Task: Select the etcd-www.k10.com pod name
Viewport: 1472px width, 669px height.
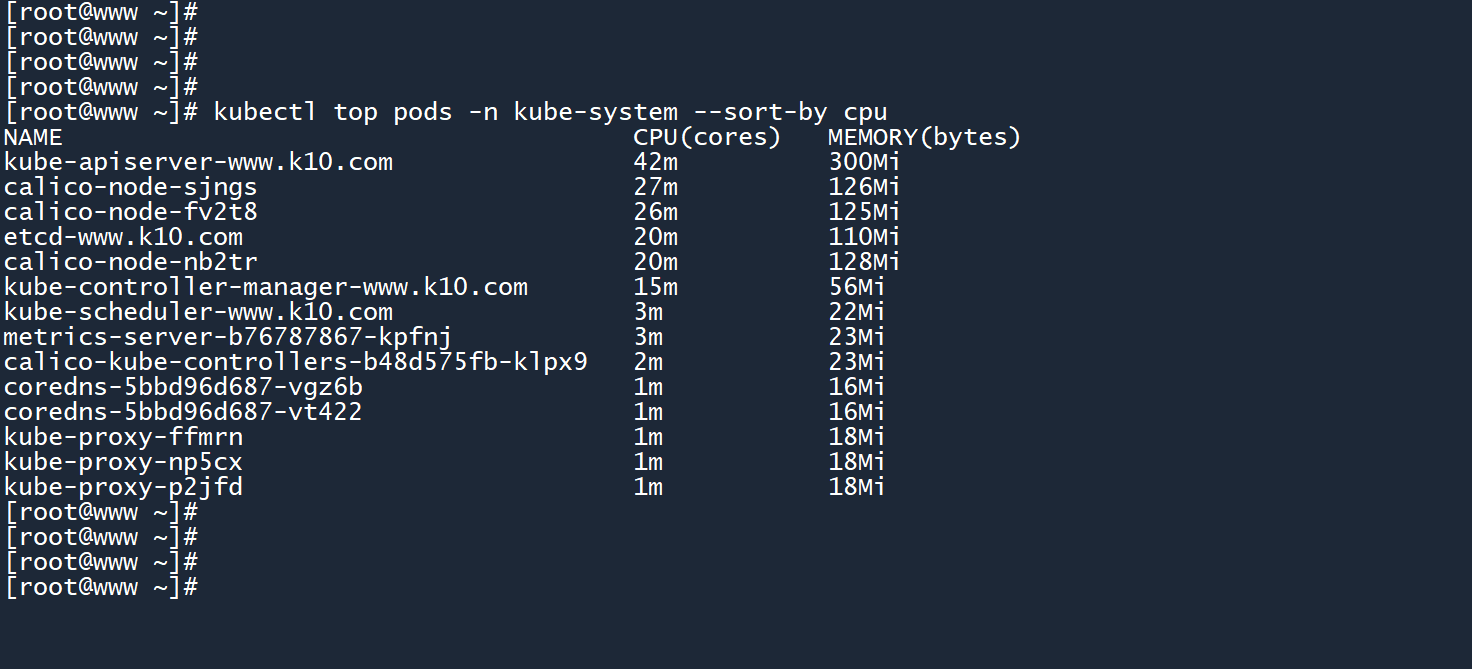Action: tap(123, 237)
